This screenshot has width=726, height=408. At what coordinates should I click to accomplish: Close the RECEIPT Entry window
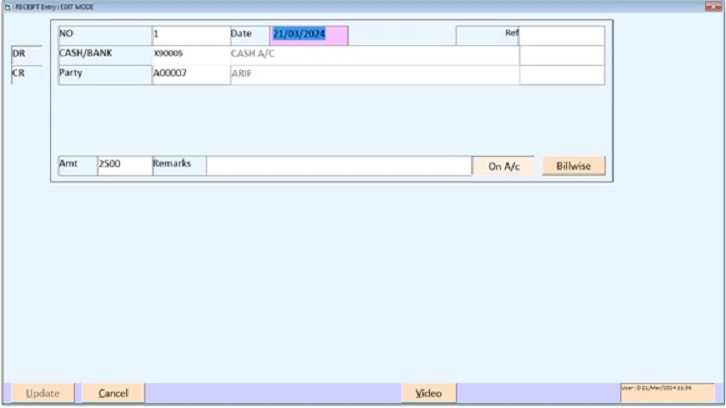[713, 6]
